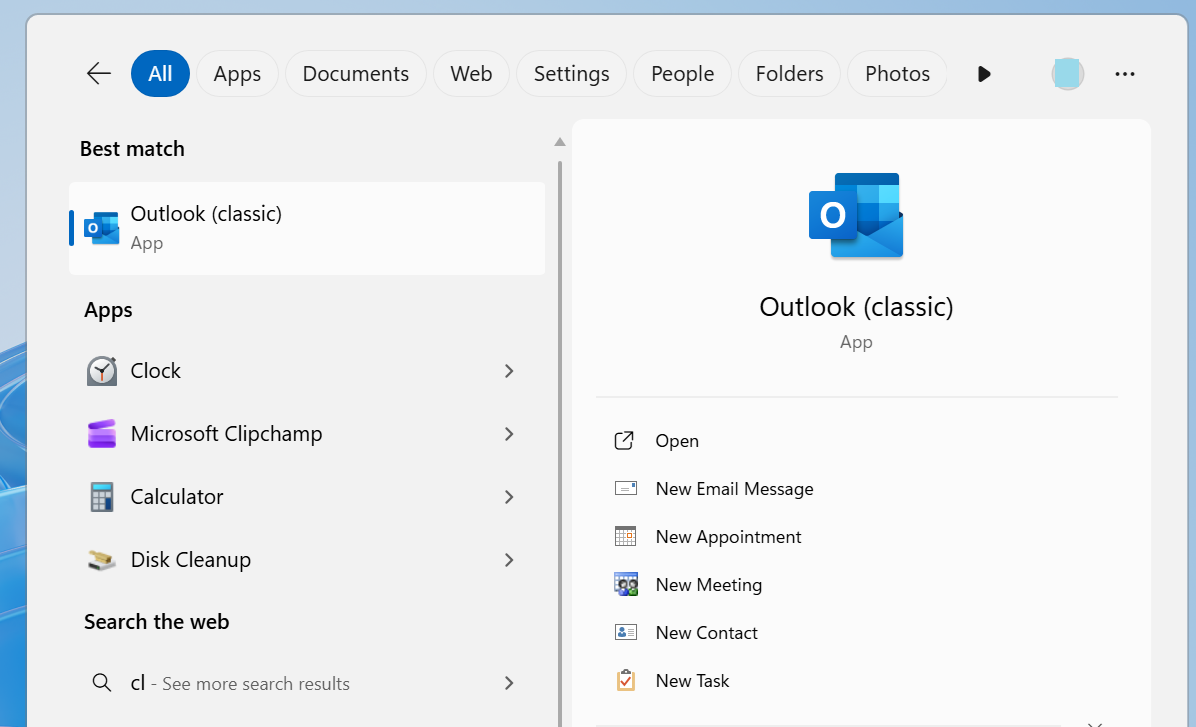Open the Clock app icon
This screenshot has width=1196, height=727.
(101, 370)
